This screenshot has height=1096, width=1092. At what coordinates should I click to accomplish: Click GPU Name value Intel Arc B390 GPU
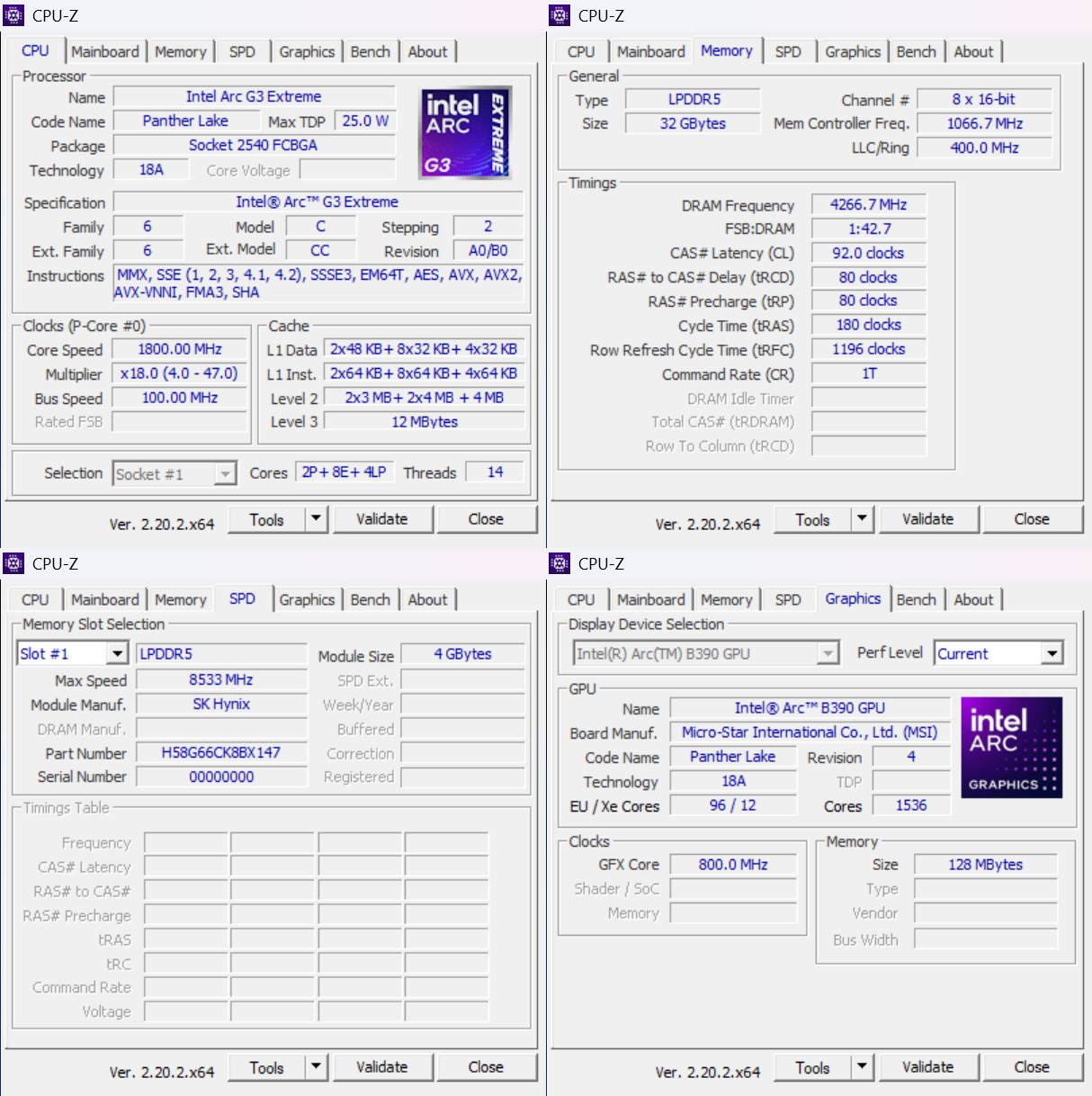pos(810,708)
